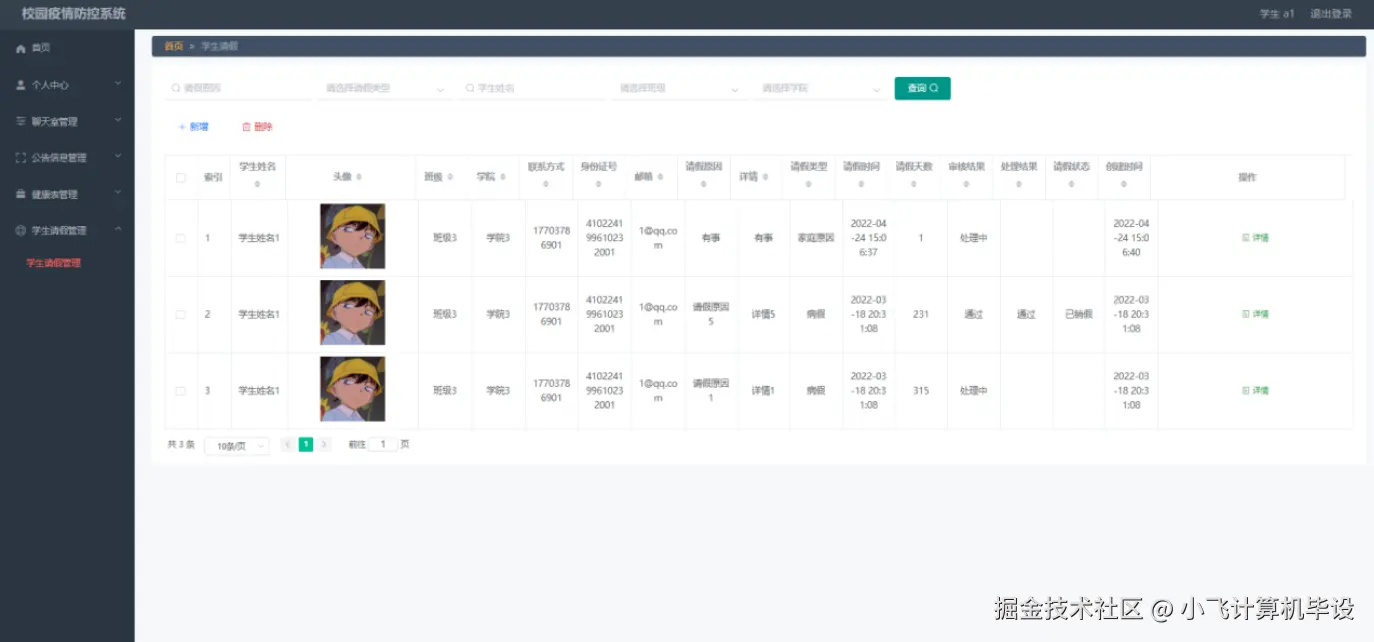
Task: Select page 1 in pagination
Action: [306, 445]
